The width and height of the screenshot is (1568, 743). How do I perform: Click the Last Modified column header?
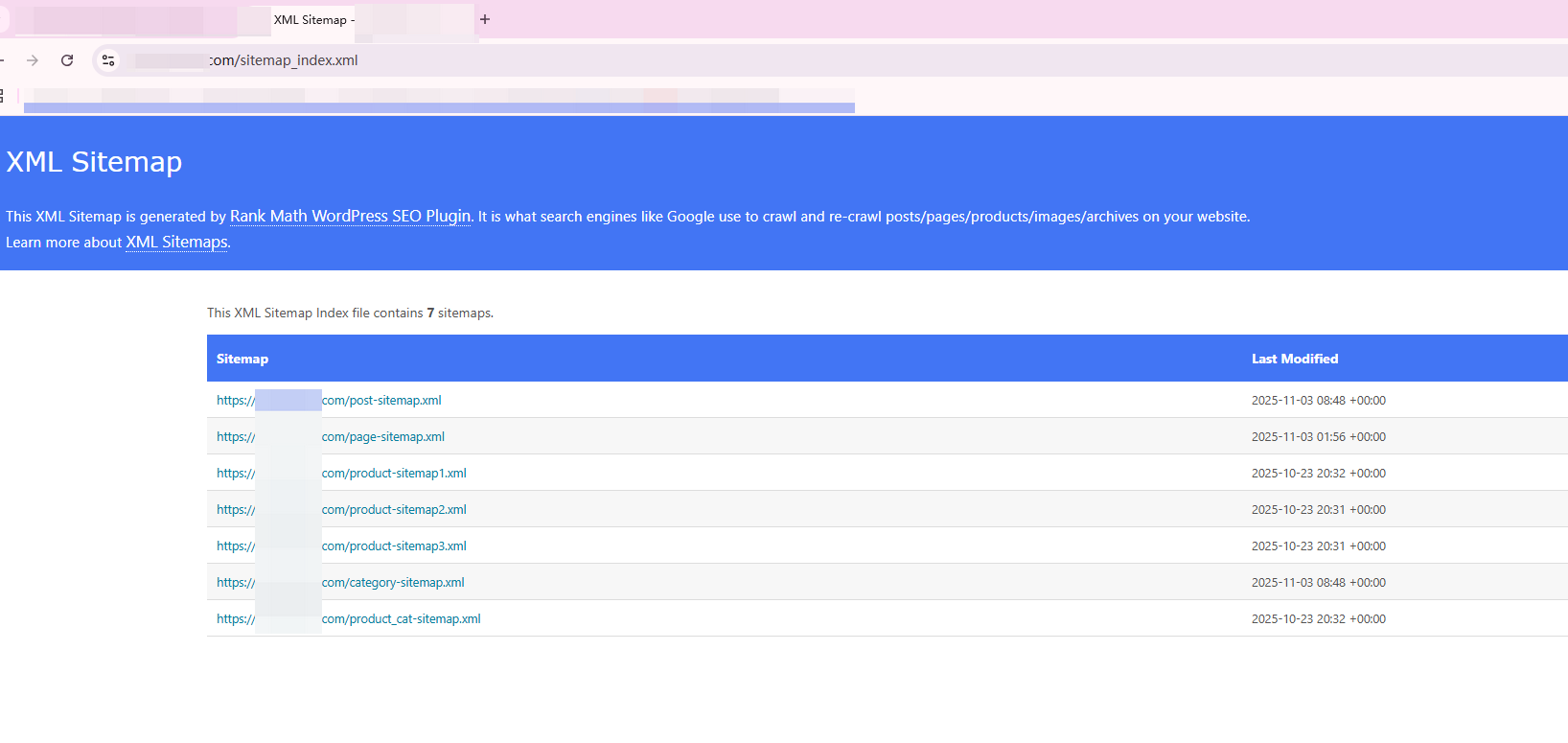(1294, 360)
